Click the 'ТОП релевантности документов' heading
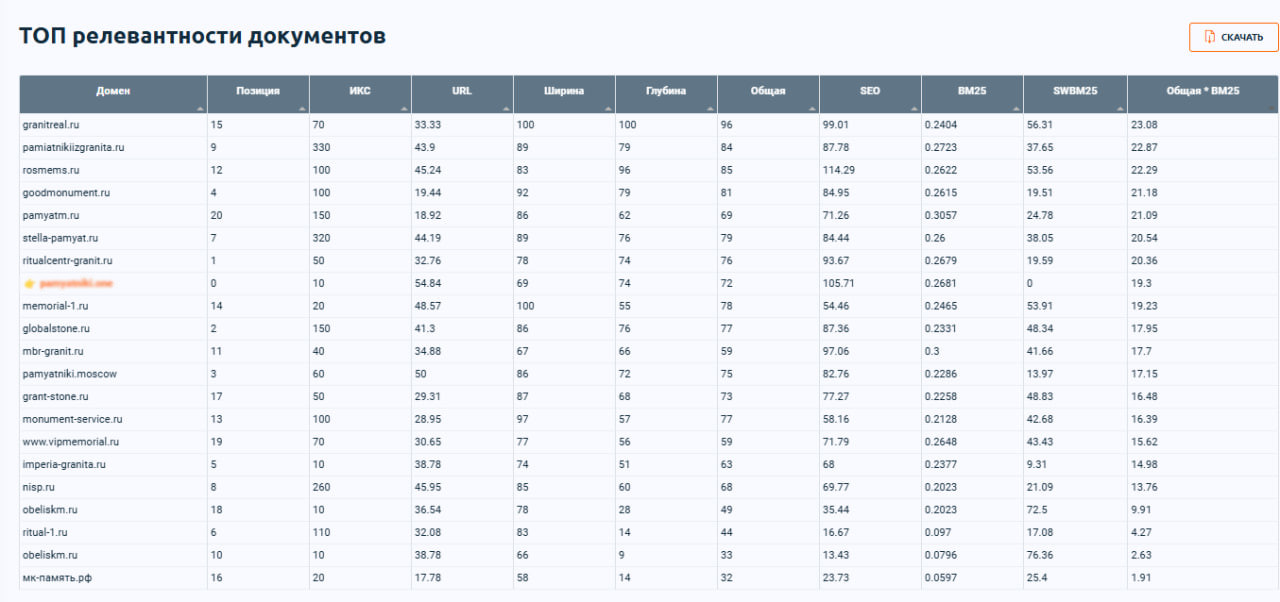 203,37
